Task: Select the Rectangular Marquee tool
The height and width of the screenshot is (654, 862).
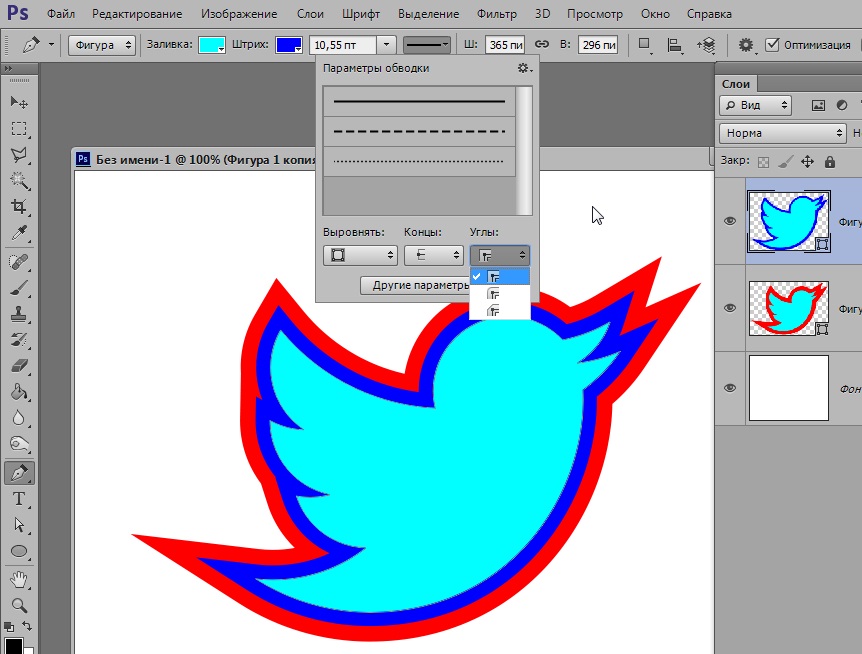Action: (19, 129)
